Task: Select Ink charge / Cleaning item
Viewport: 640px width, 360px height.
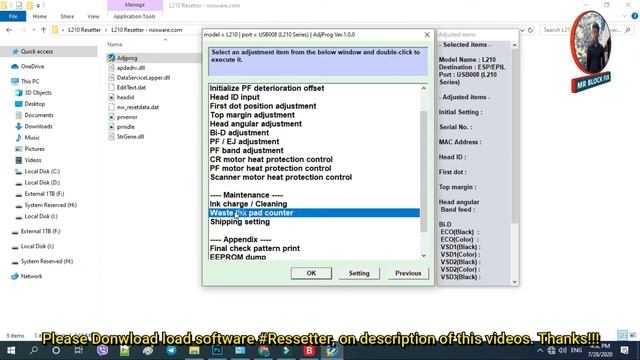Action: pos(248,204)
